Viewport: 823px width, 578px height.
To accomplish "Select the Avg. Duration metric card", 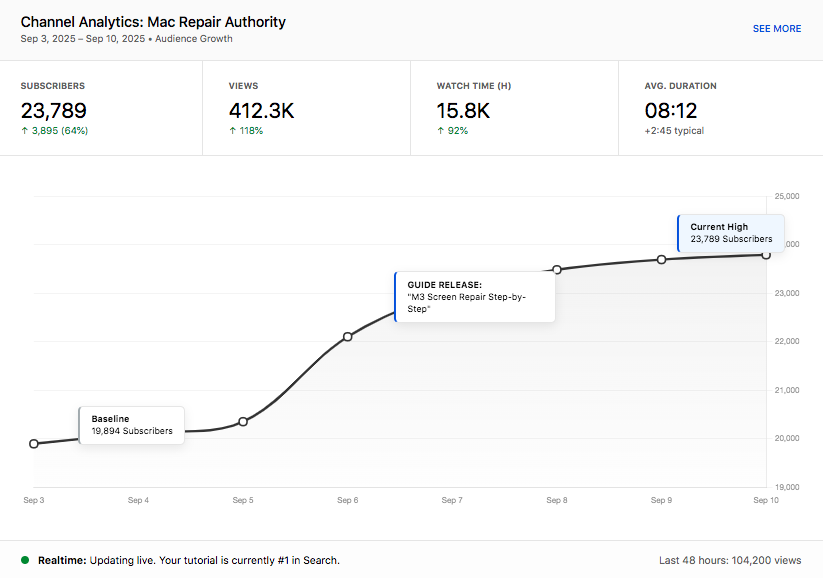I will pyautogui.click(x=720, y=108).
